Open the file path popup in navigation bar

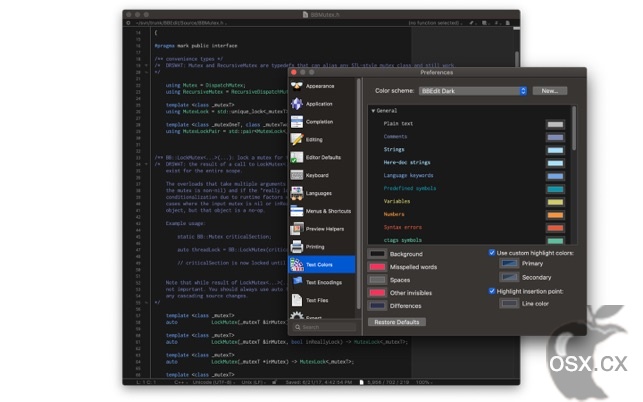click(x=182, y=23)
